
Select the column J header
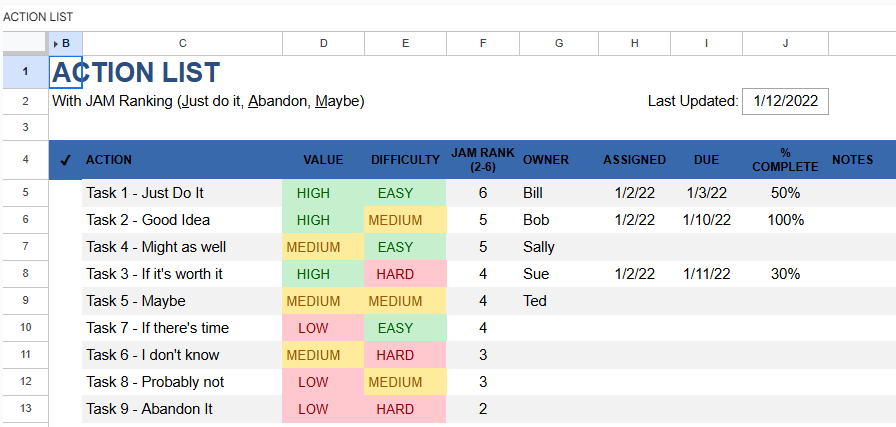click(785, 43)
